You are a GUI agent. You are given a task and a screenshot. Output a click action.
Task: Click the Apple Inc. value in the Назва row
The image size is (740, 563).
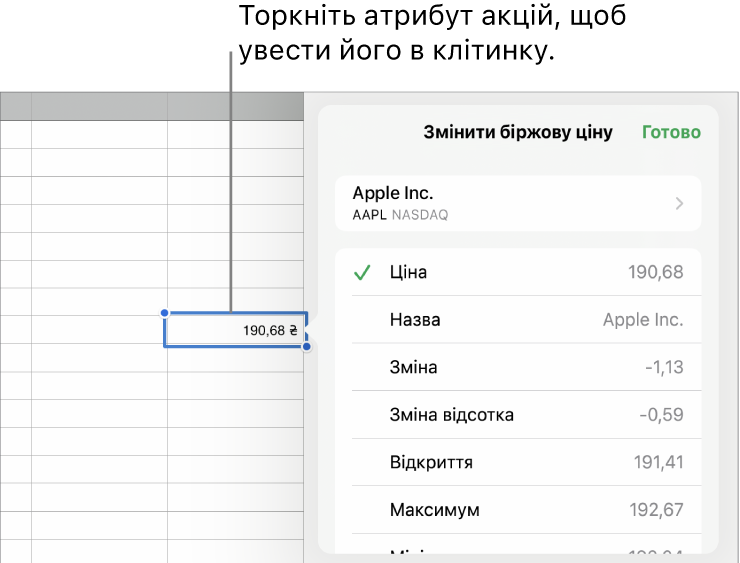pyautogui.click(x=643, y=320)
